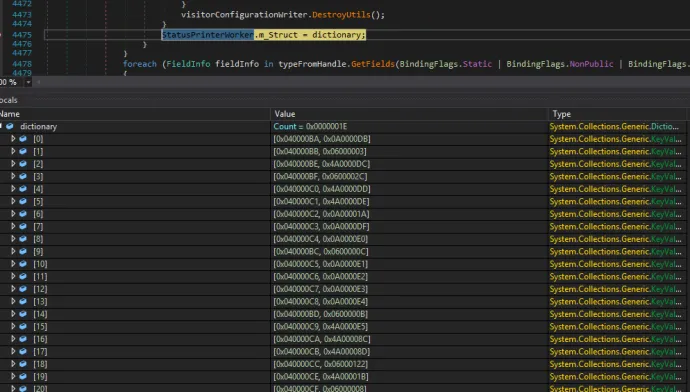Select value [0x040000BE, 0x4A0000DC]
Screen dimensions: 690x392
322,164
